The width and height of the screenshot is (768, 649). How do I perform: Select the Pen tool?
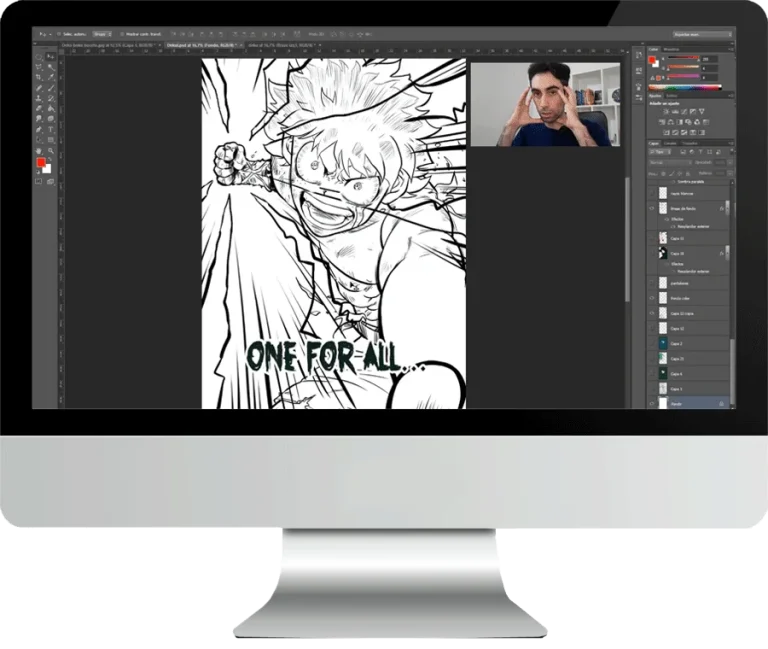(x=38, y=129)
